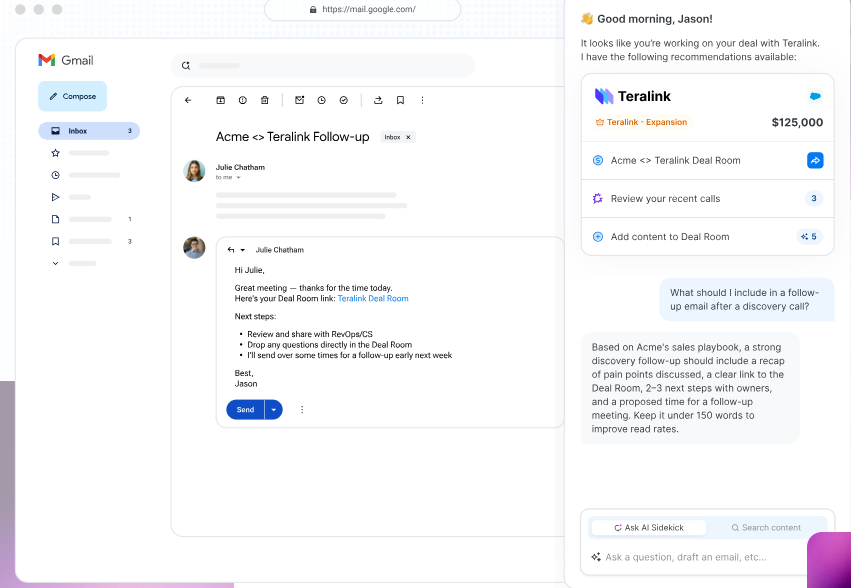The width and height of the screenshot is (851, 588).
Task: Open the Snoozed clock icon in sidebar
Action: pos(55,175)
